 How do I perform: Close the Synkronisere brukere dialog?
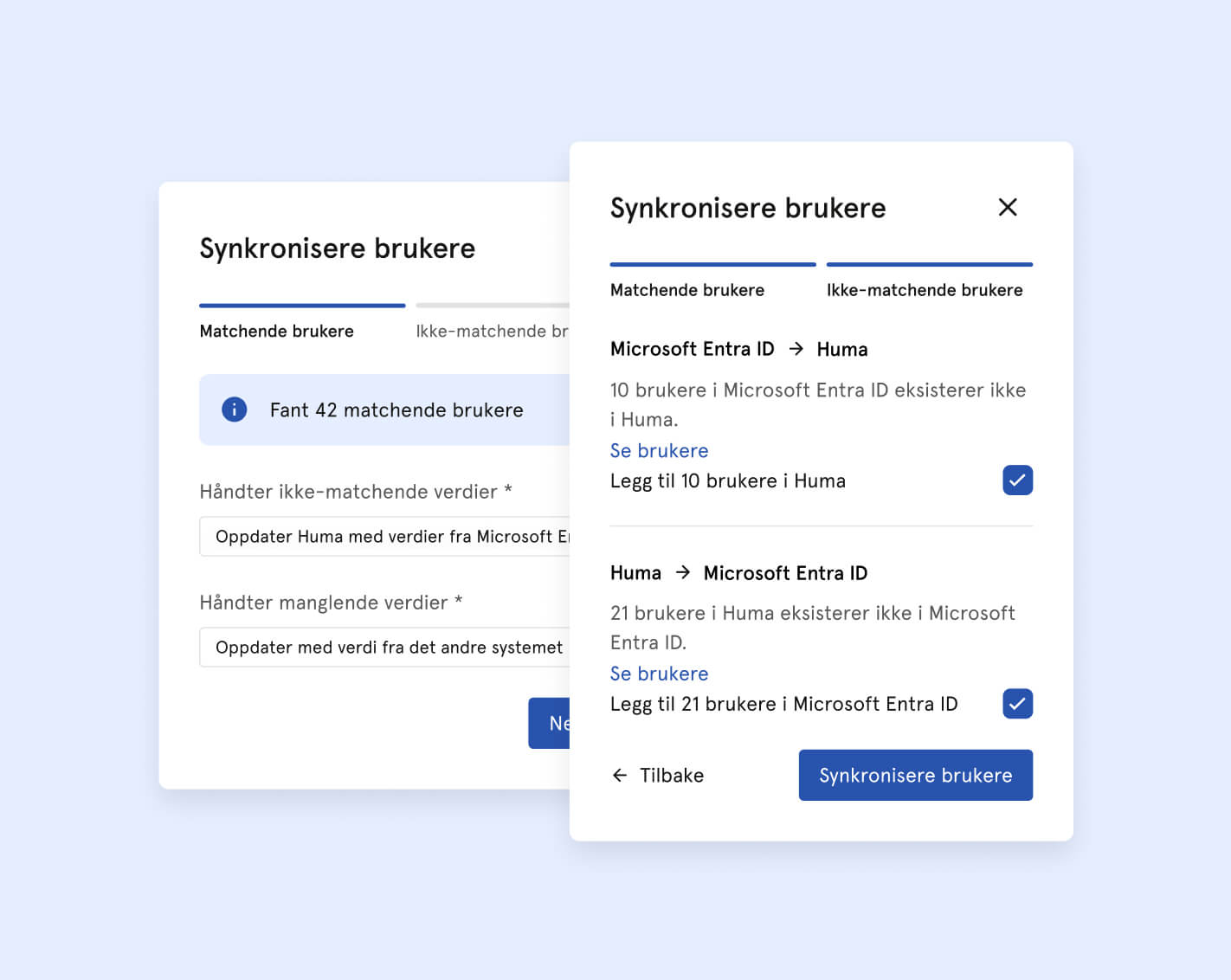pos(1007,208)
